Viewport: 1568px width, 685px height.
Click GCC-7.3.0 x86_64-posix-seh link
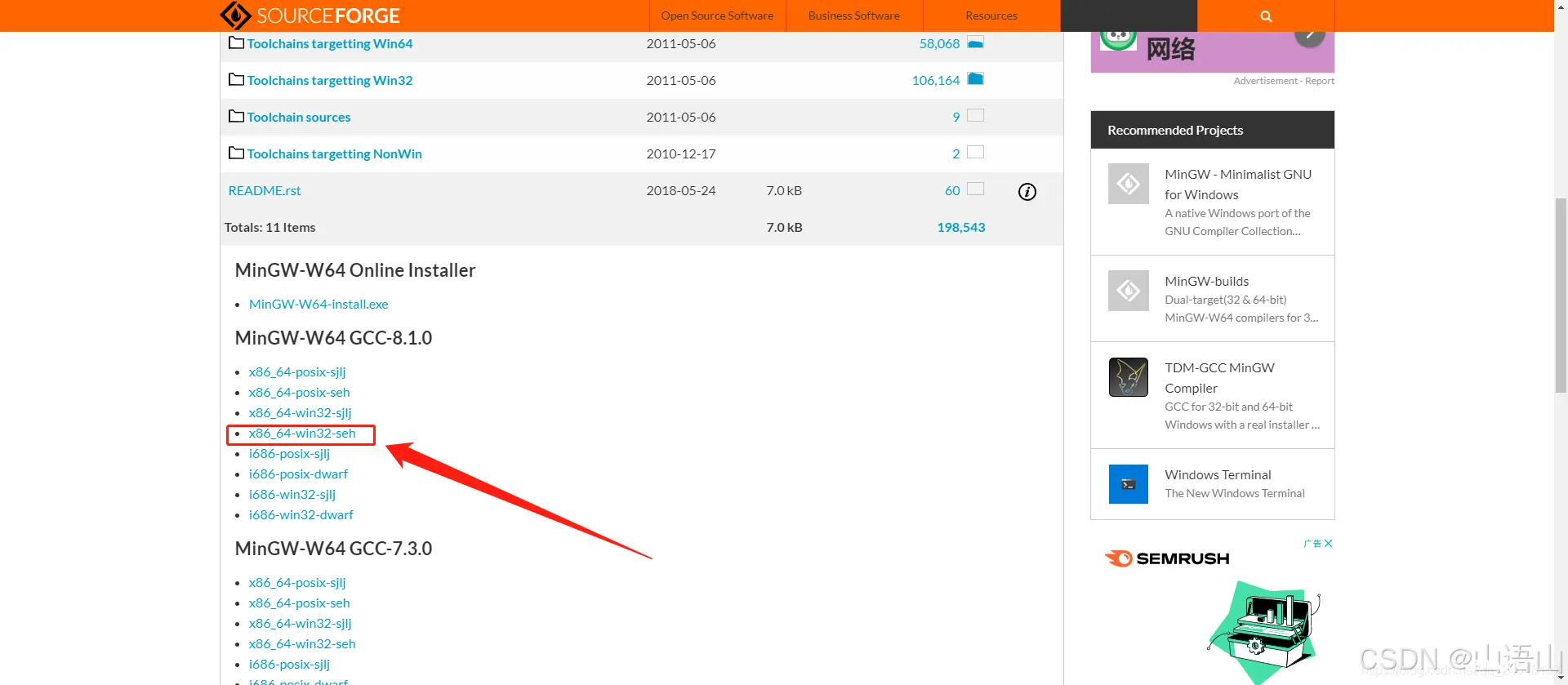(x=300, y=603)
